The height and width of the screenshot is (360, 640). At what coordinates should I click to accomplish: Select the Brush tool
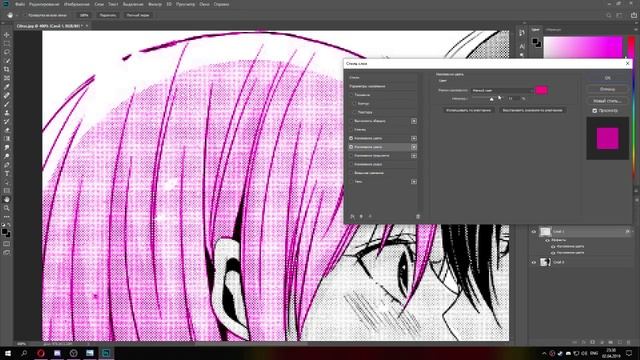click(7, 104)
